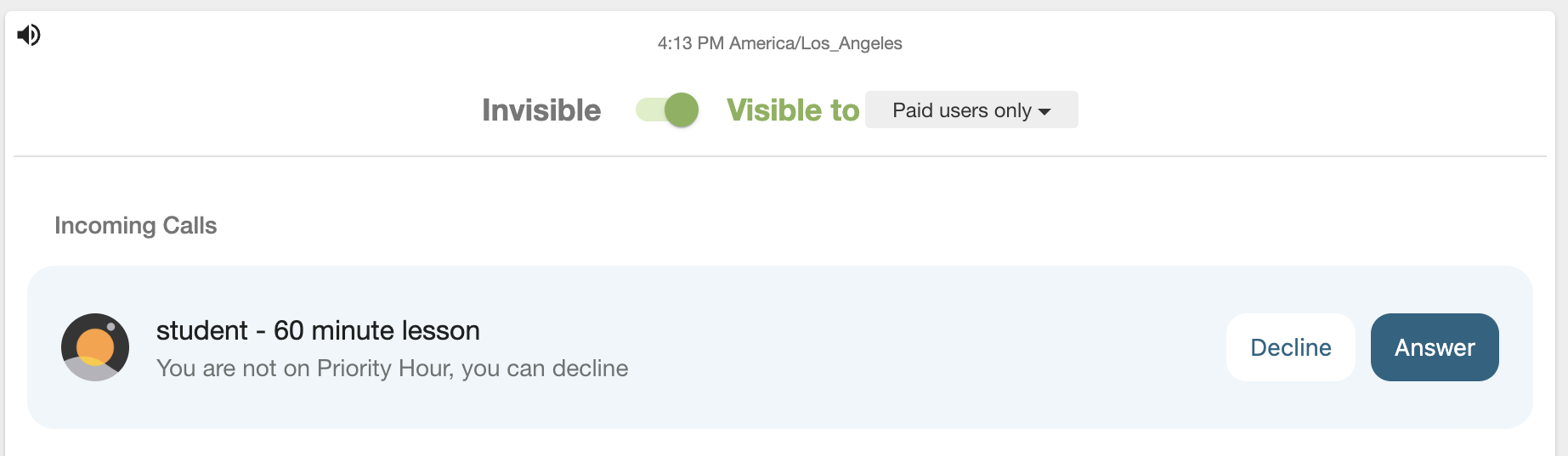Click the green Visible to label
The width and height of the screenshot is (1568, 456).
pyautogui.click(x=793, y=110)
